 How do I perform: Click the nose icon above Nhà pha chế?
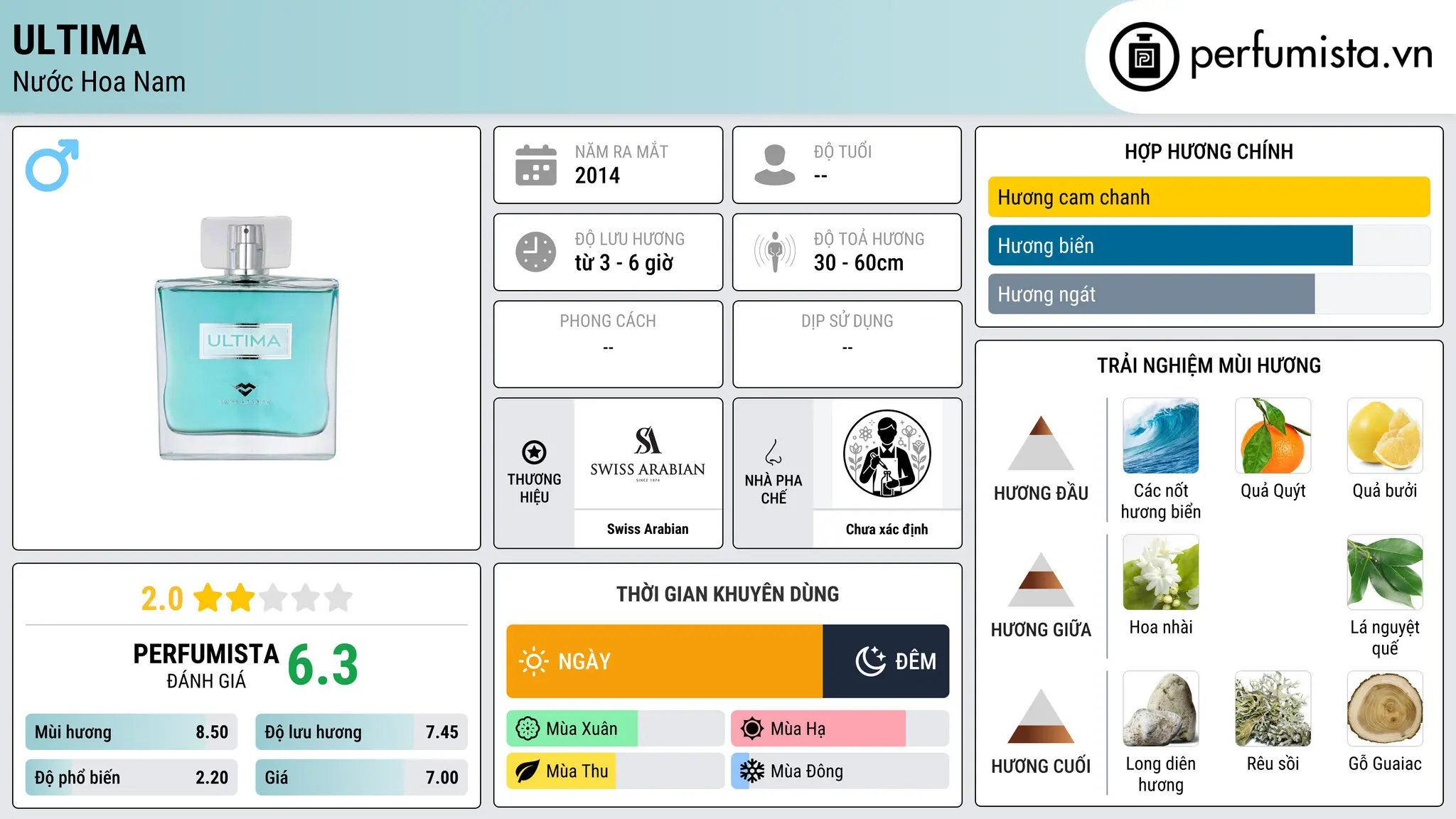773,452
